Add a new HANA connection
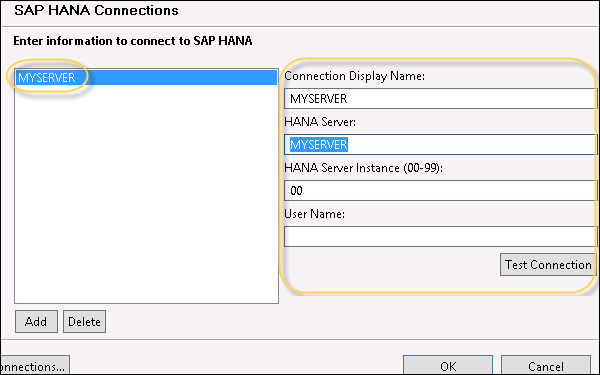This screenshot has width=600, height=375. pos(36,321)
